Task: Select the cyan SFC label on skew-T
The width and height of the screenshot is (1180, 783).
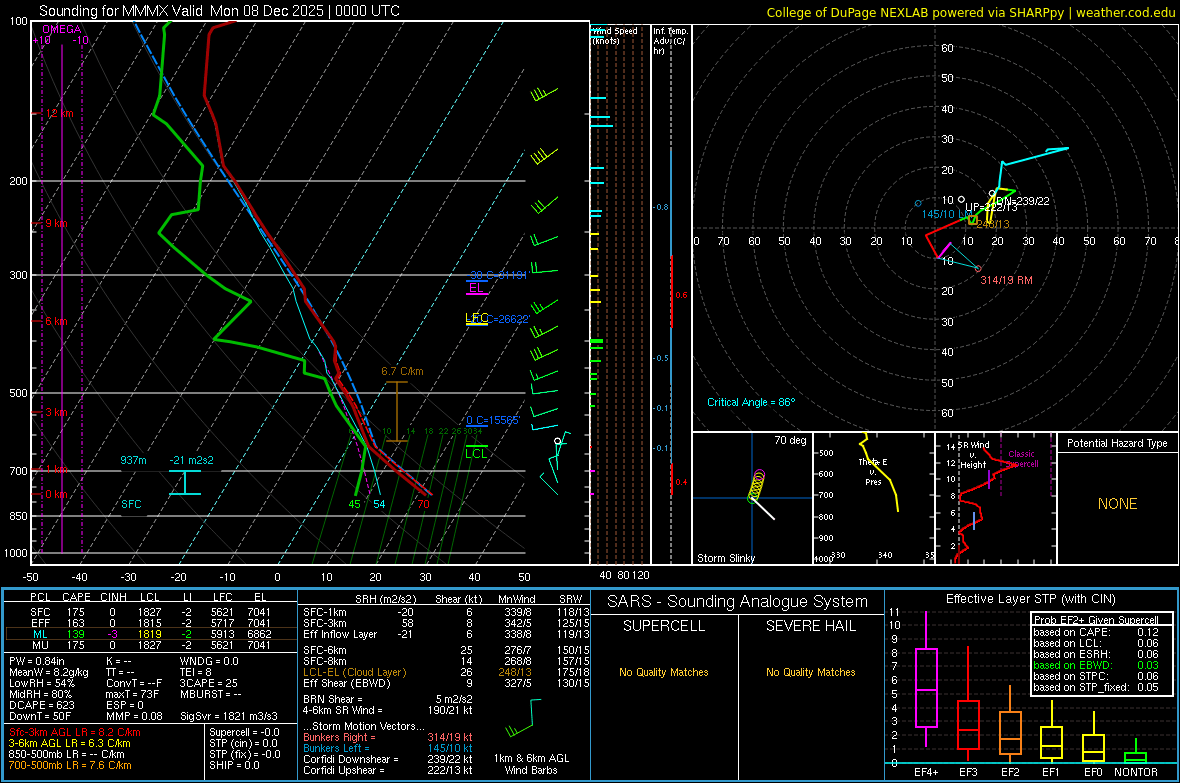Action: pos(131,504)
